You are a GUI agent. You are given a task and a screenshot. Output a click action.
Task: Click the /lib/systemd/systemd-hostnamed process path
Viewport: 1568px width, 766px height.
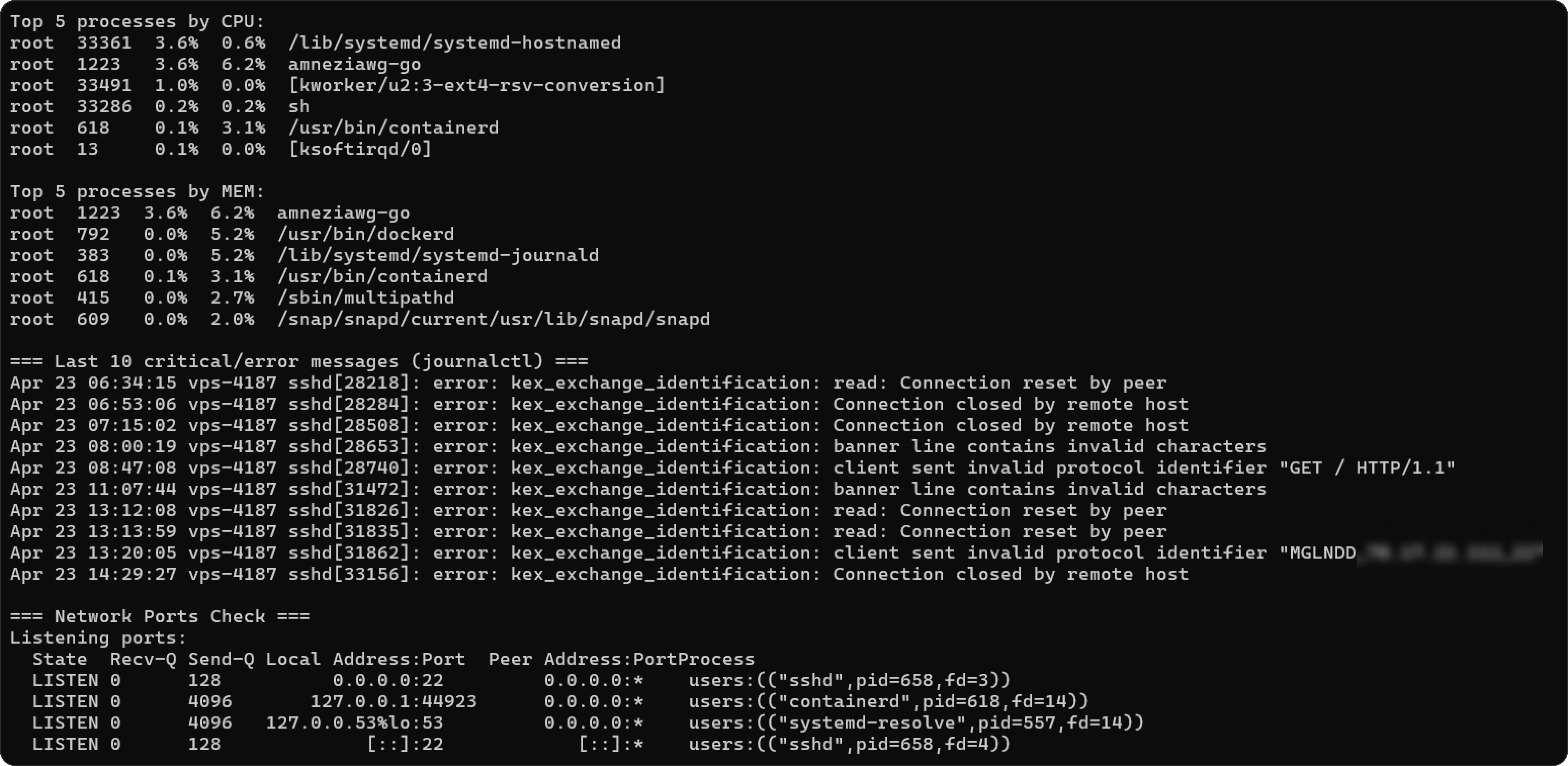454,43
